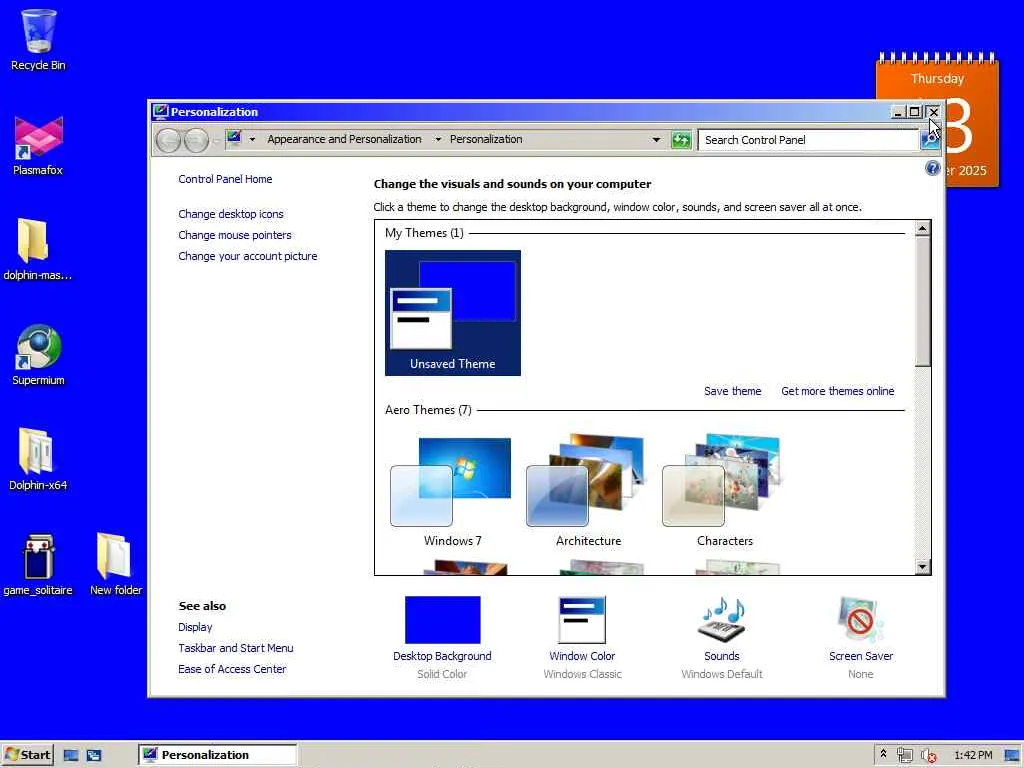Select the Dolphin-x64 folder on desktop
Image resolution: width=1024 pixels, height=768 pixels.
click(x=38, y=459)
